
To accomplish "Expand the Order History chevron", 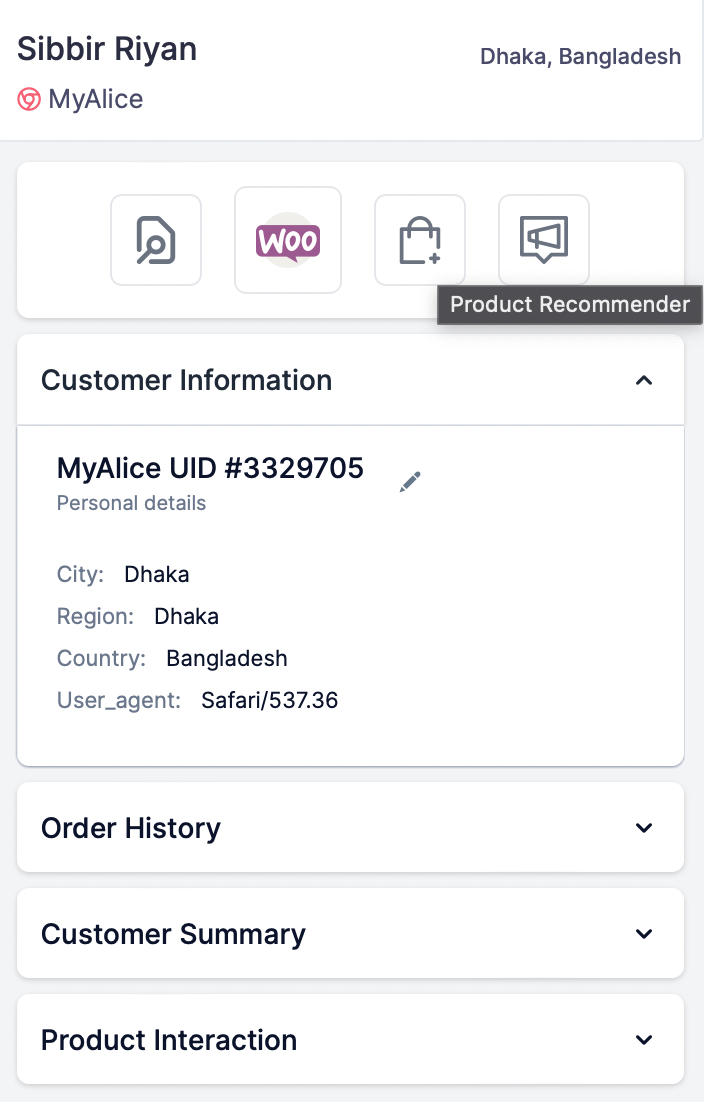I will point(644,828).
